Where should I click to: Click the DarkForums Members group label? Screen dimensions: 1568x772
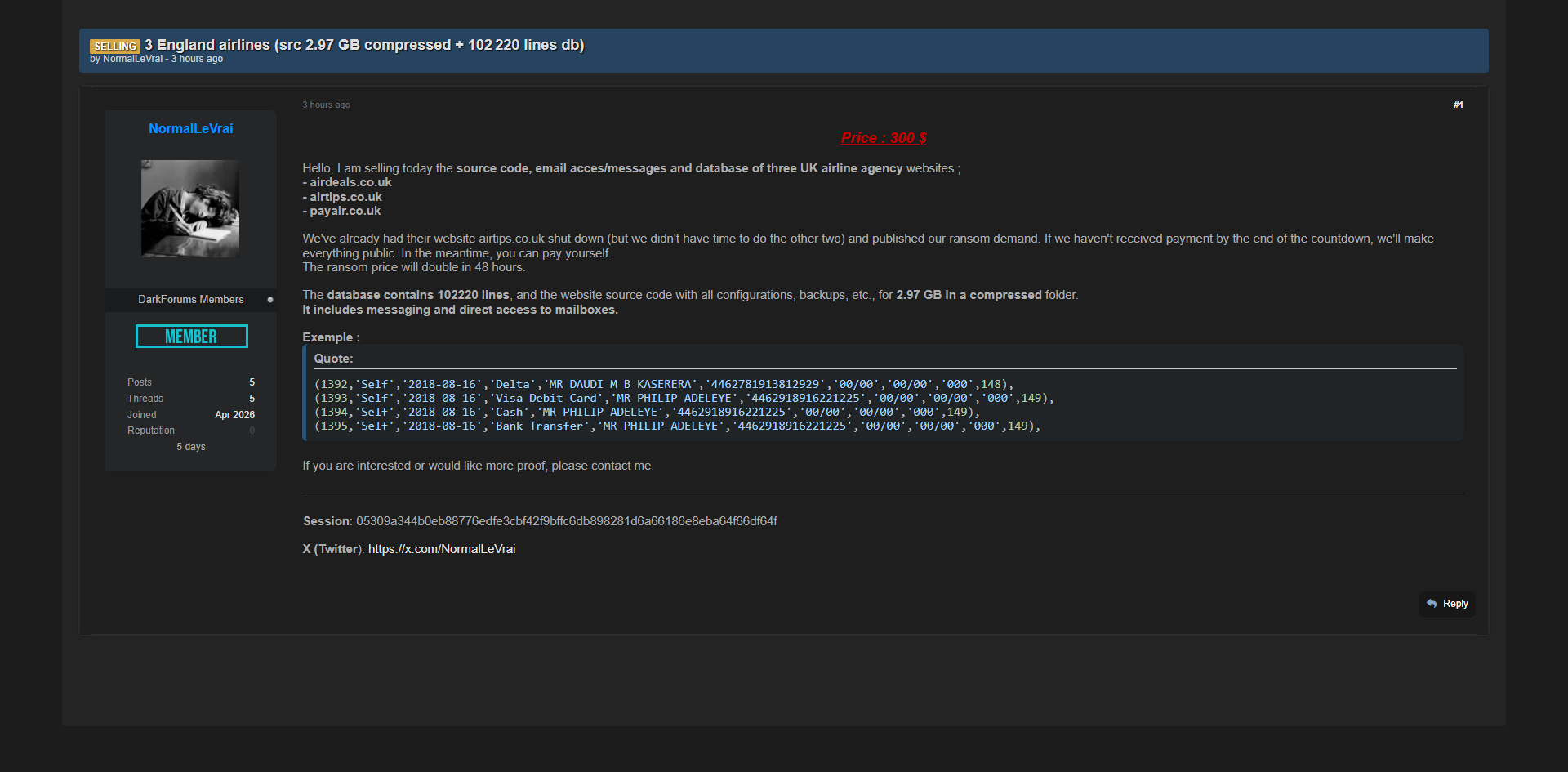coord(190,300)
